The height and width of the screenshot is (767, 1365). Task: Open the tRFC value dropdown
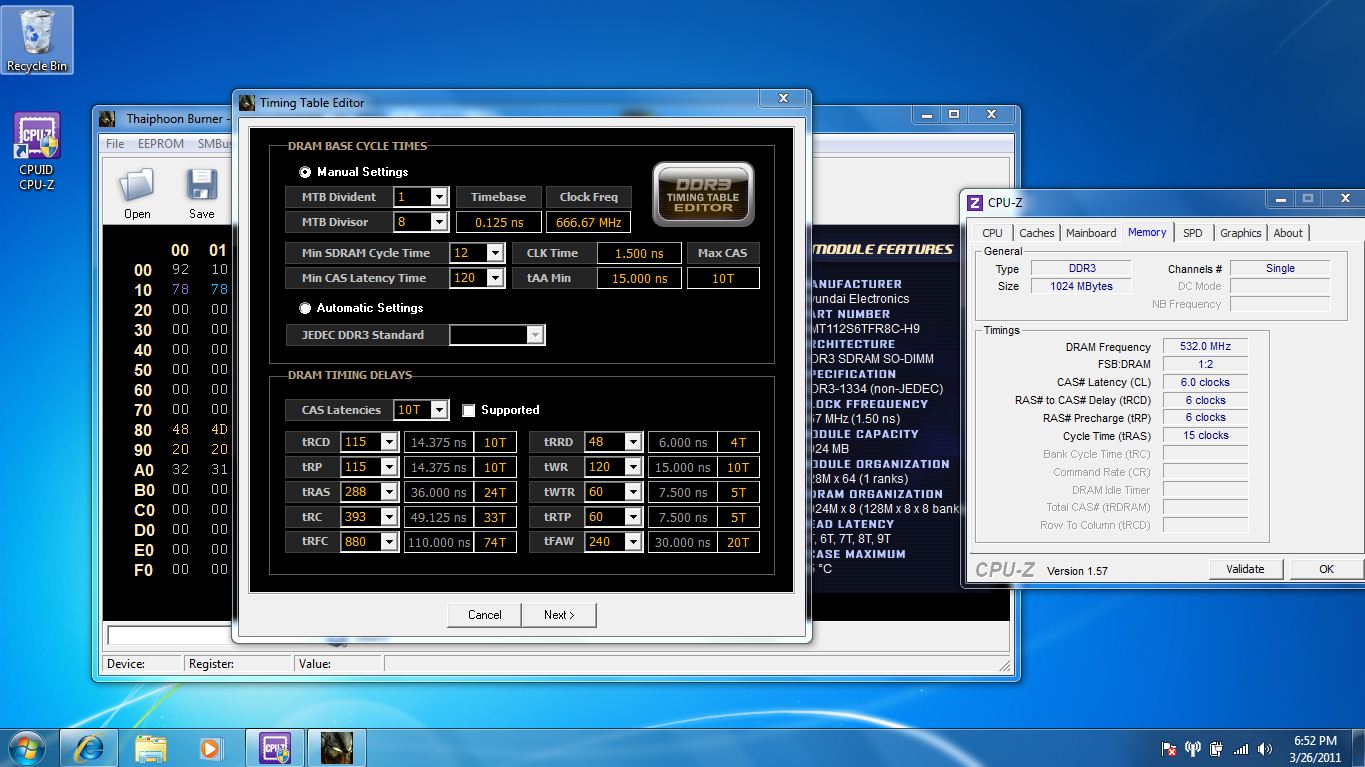389,542
